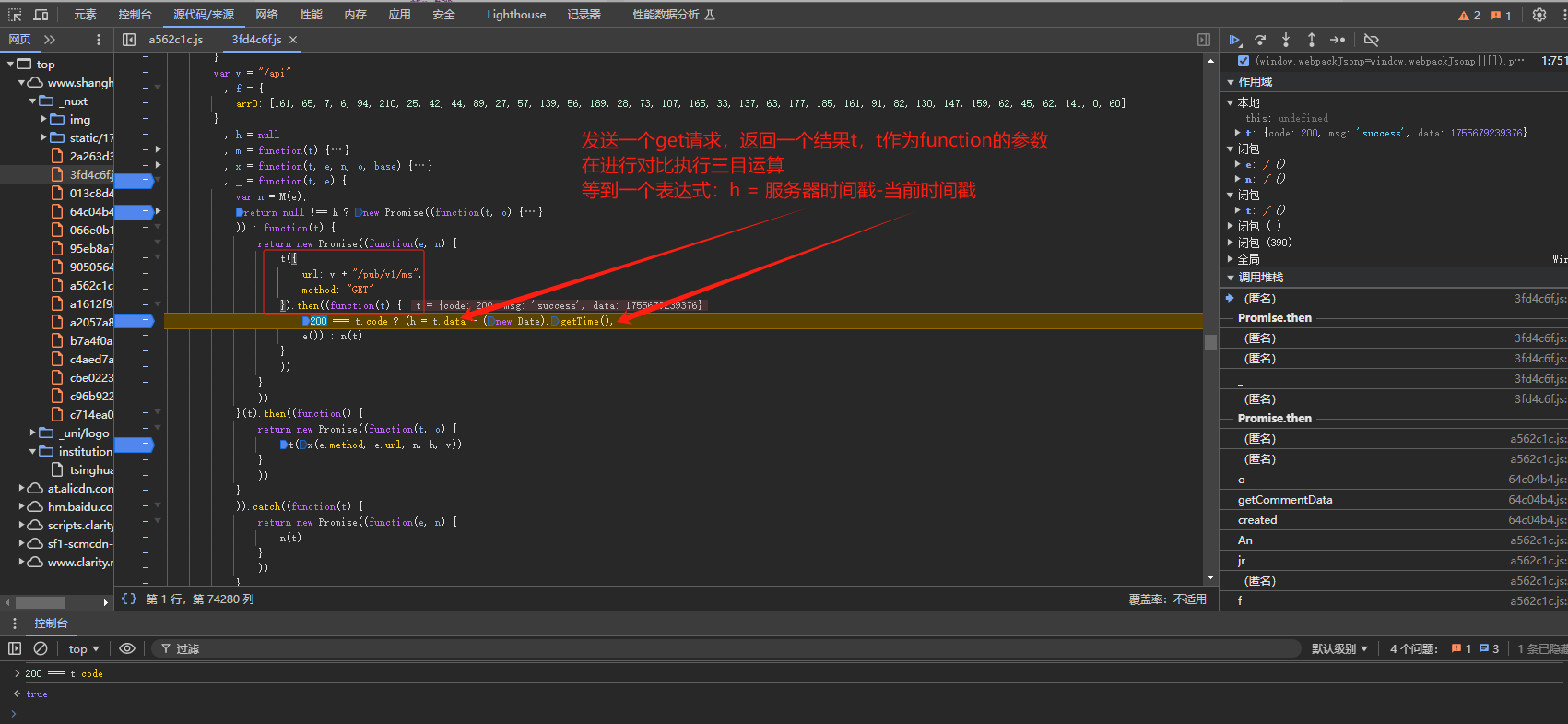The width and height of the screenshot is (1568, 724).
Task: Select the jr call stack frame
Action: [1394, 561]
